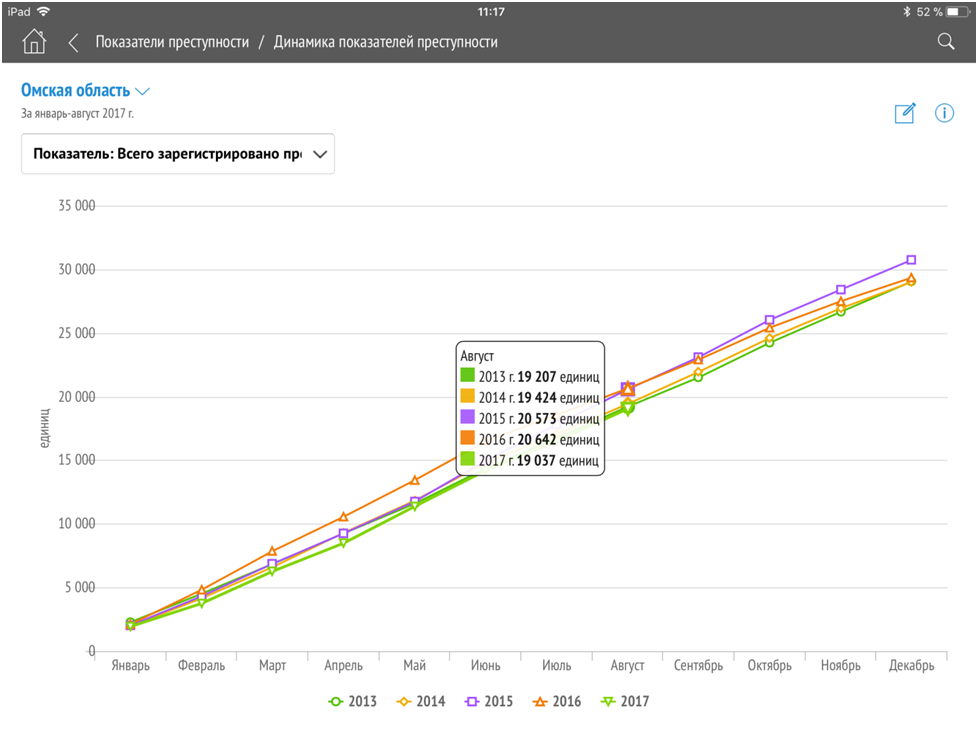Viewport: 978px width, 735px height.
Task: Open the Показатели преступности breadcrumb
Action: [172, 42]
